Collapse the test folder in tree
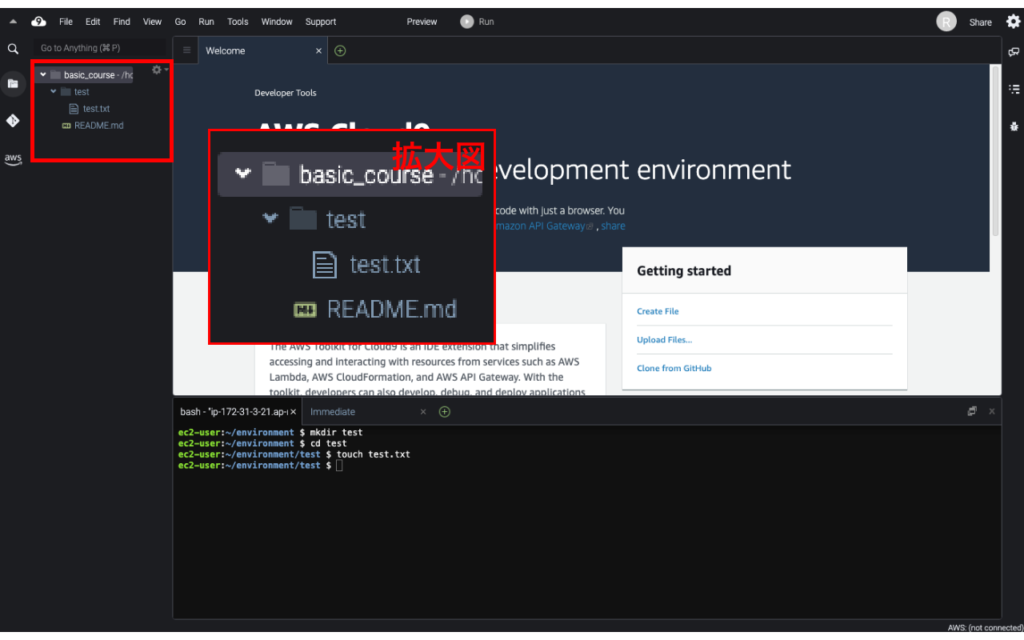 (x=54, y=91)
